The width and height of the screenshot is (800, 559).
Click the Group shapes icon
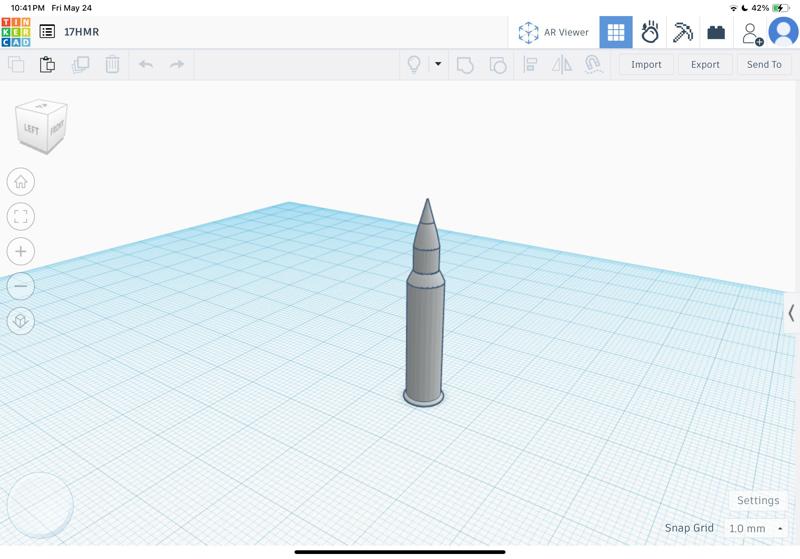click(465, 65)
